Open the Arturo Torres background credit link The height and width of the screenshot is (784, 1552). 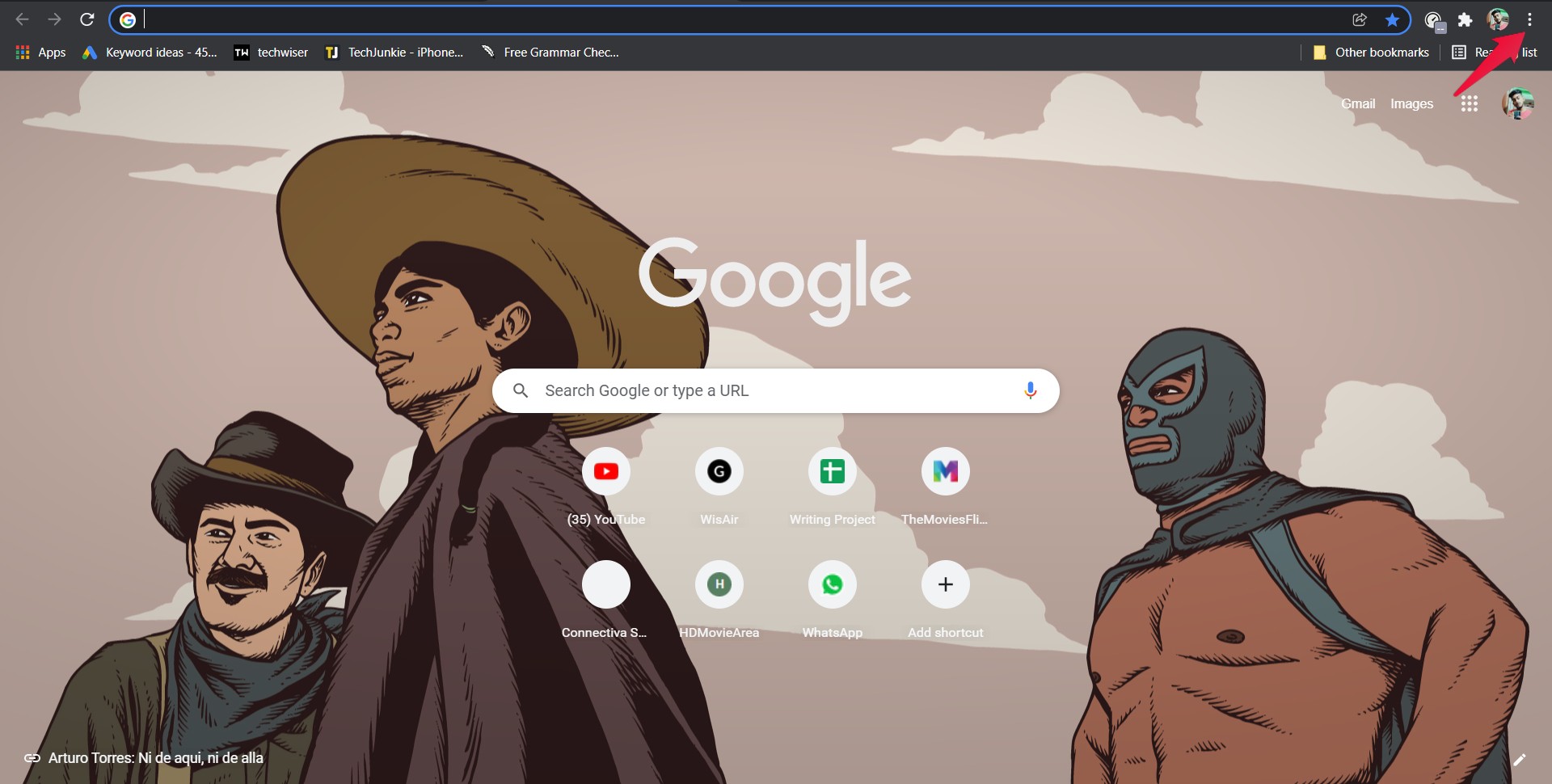144,758
